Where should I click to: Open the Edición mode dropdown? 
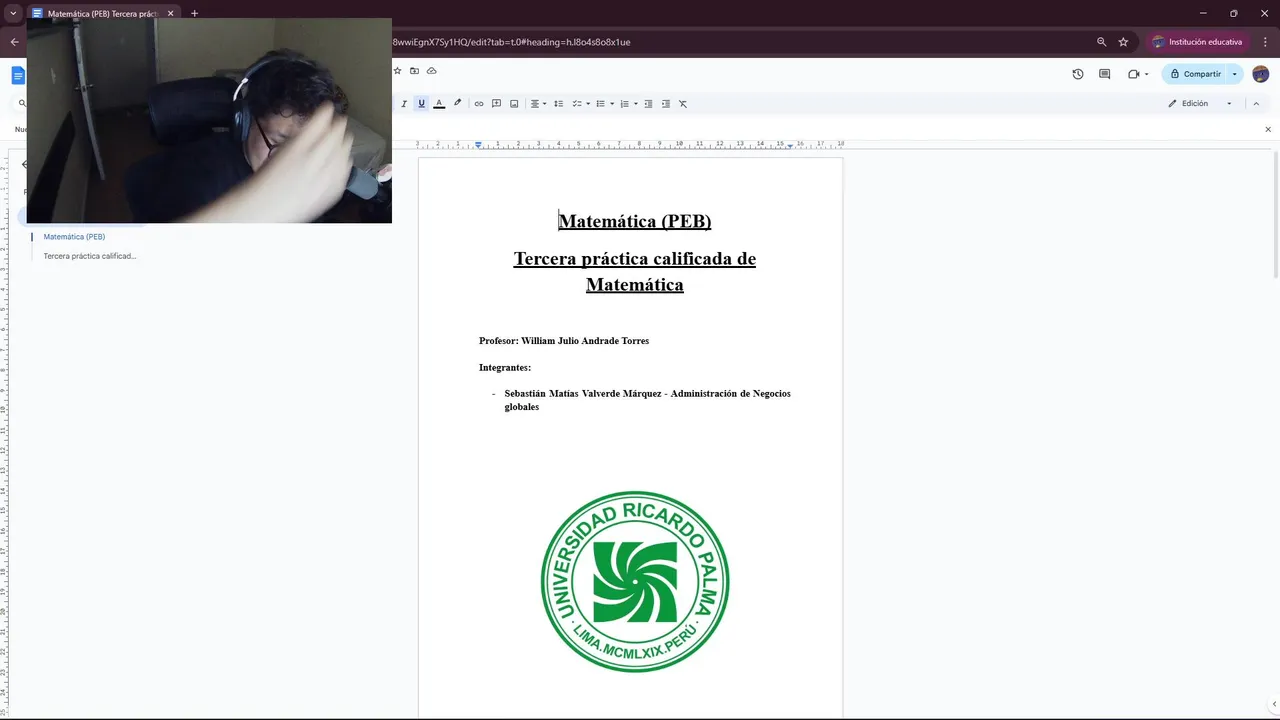[x=1200, y=104]
